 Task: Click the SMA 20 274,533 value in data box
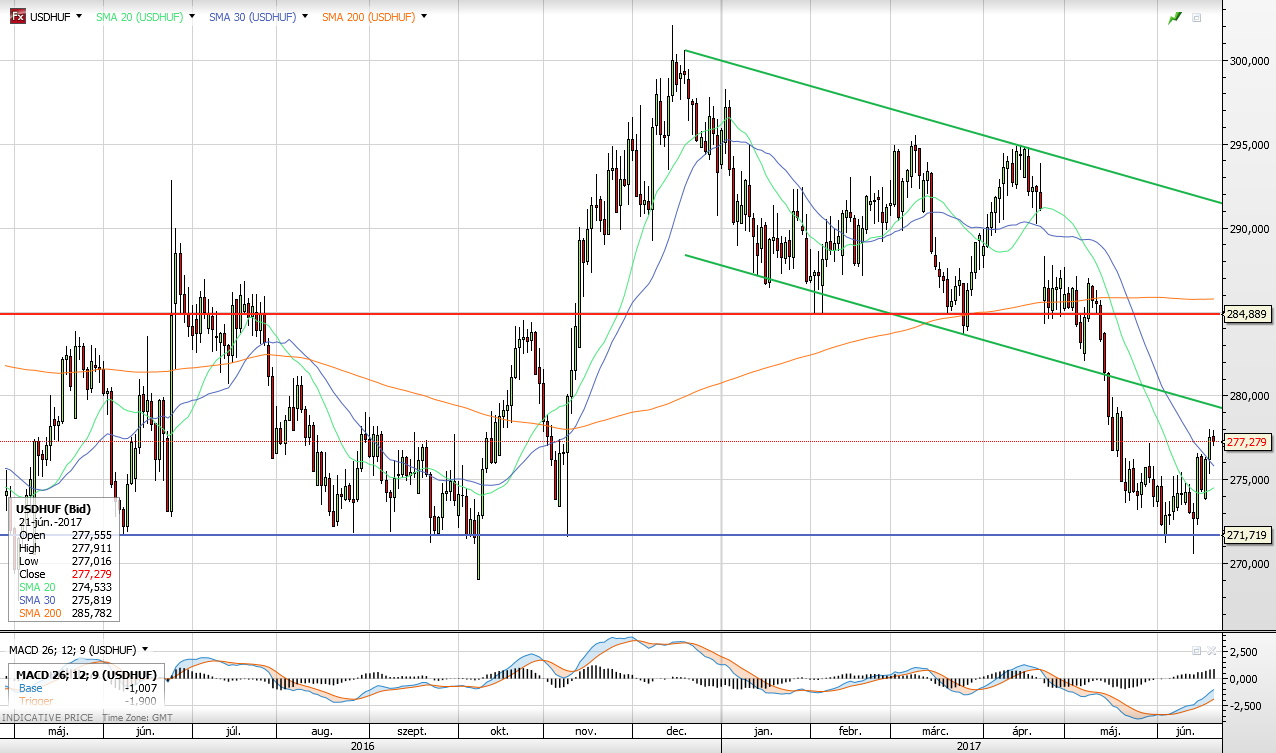pos(91,587)
